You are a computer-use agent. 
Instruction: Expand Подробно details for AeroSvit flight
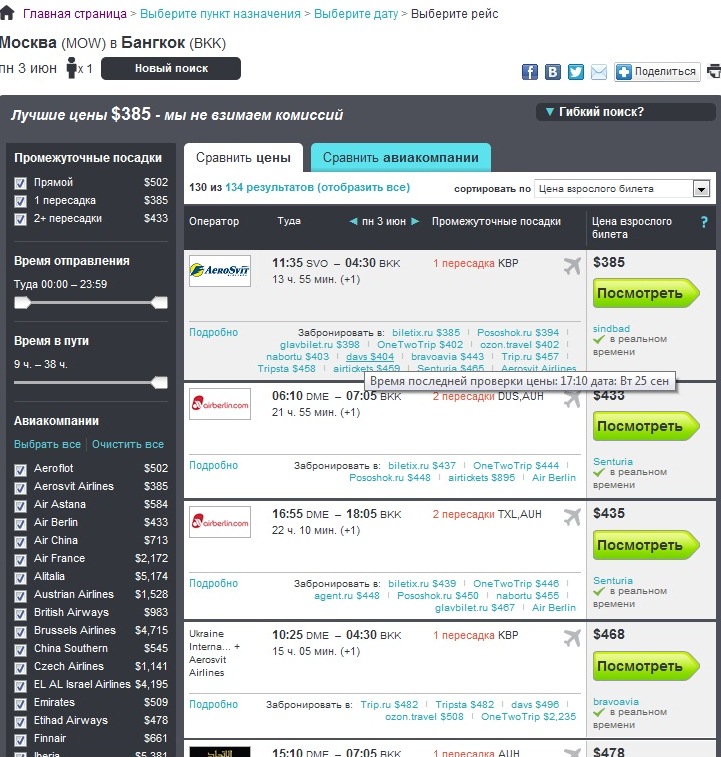click(x=213, y=332)
